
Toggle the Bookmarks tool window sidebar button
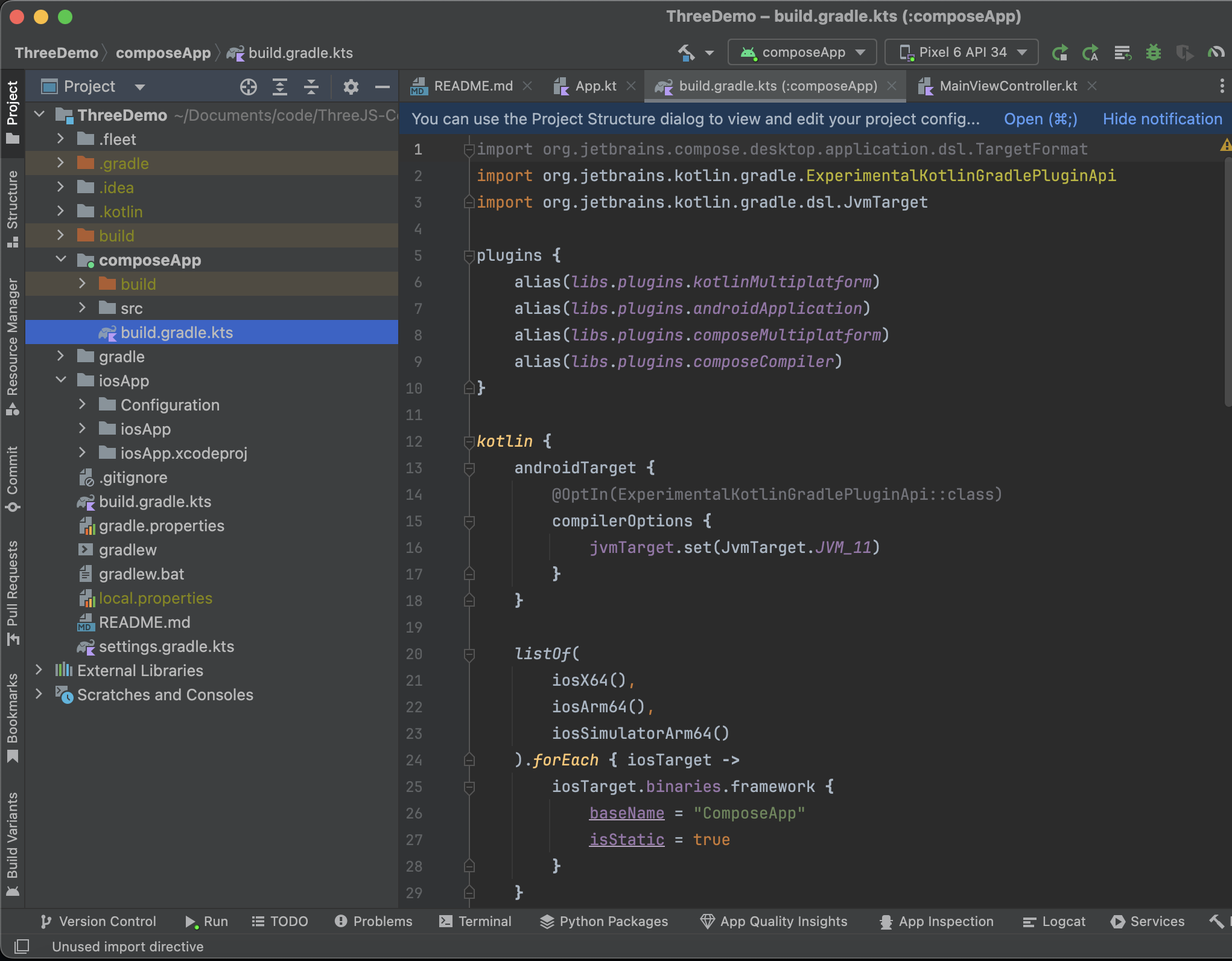coord(12,717)
